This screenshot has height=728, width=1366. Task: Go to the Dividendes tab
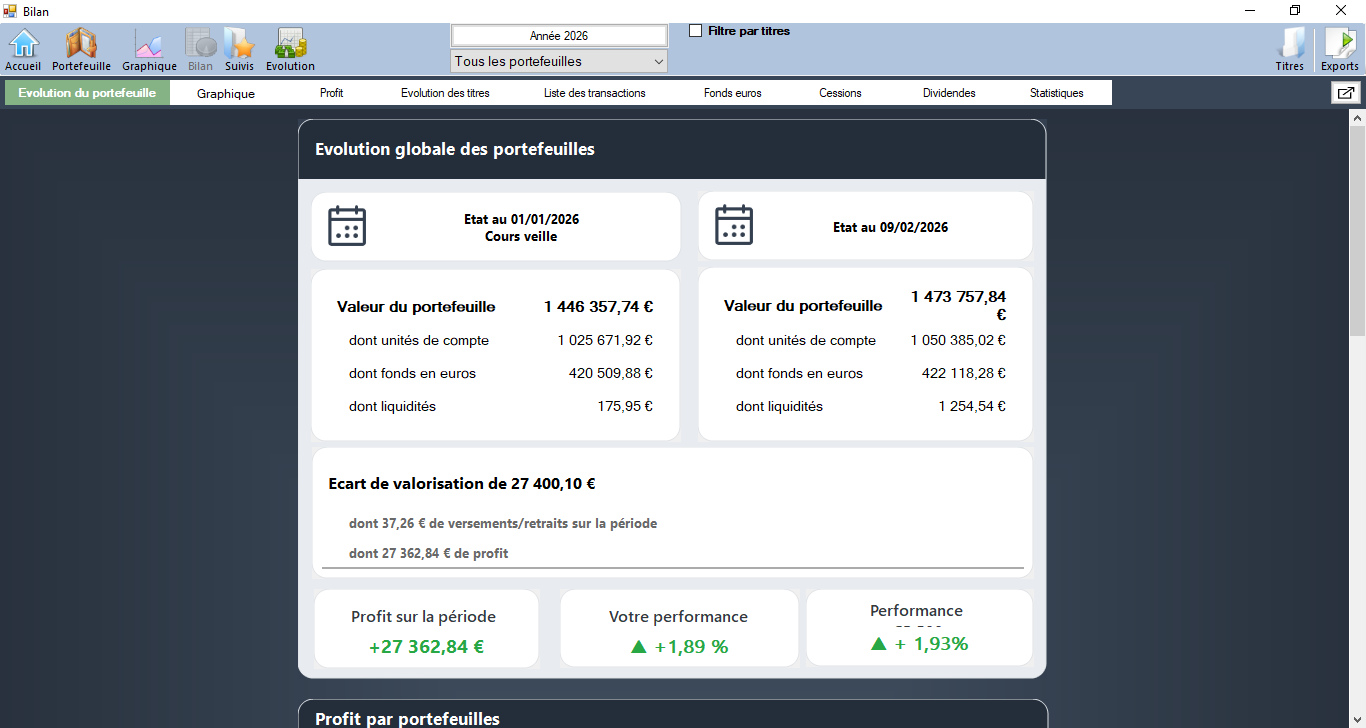click(x=949, y=93)
